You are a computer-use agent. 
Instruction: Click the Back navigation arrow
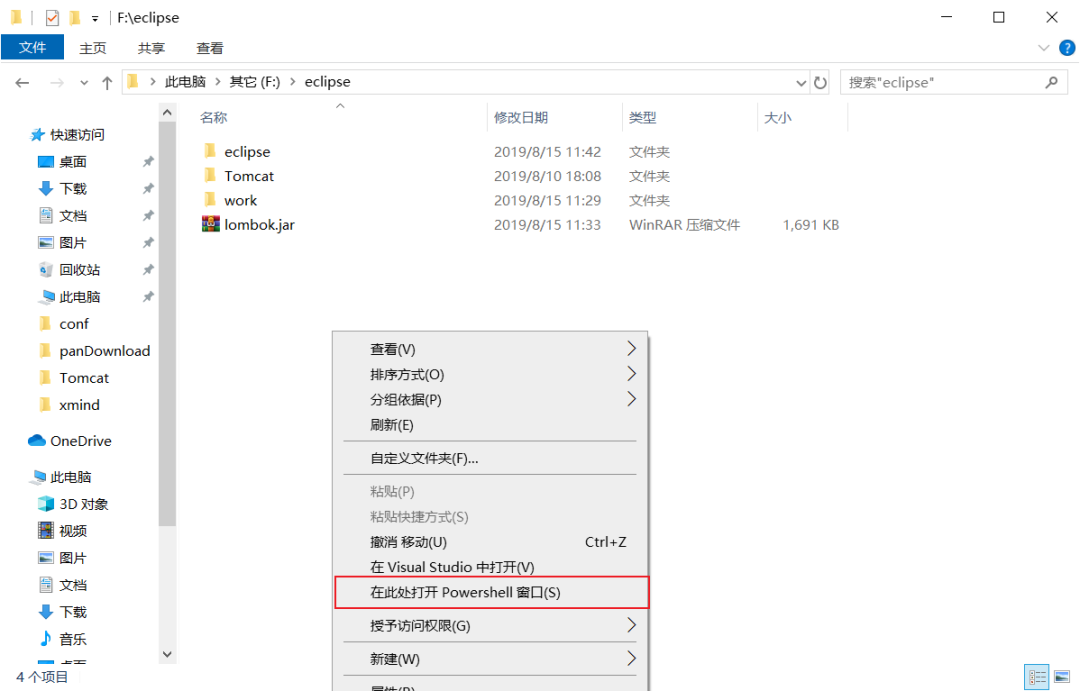[x=22, y=83]
